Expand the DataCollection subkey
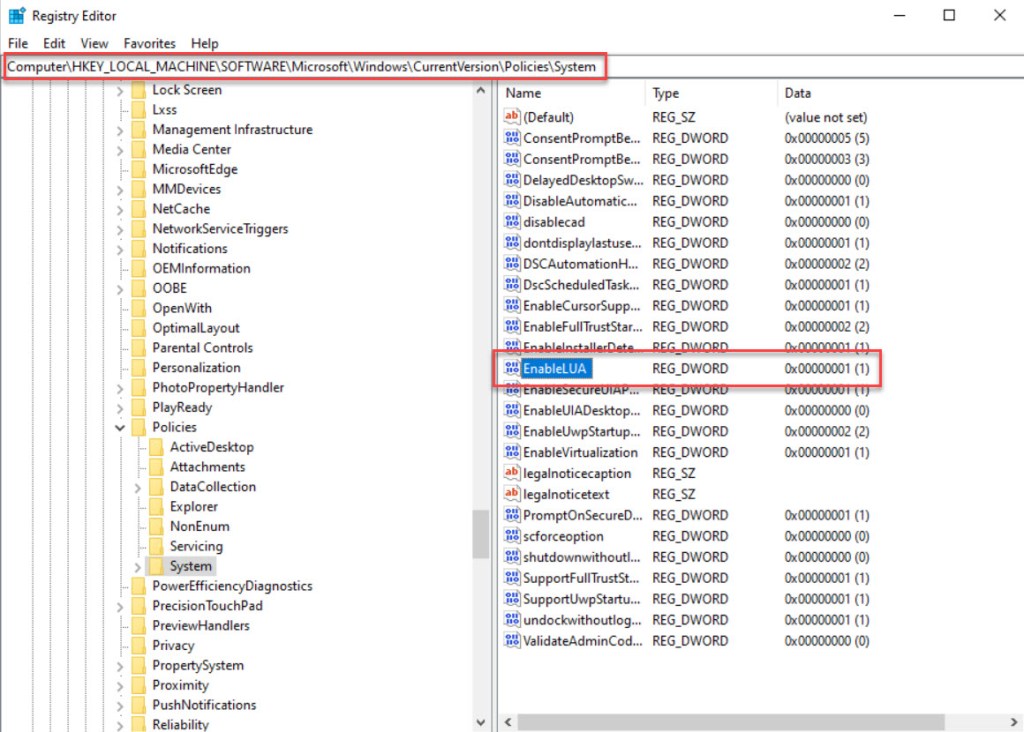 pos(138,487)
